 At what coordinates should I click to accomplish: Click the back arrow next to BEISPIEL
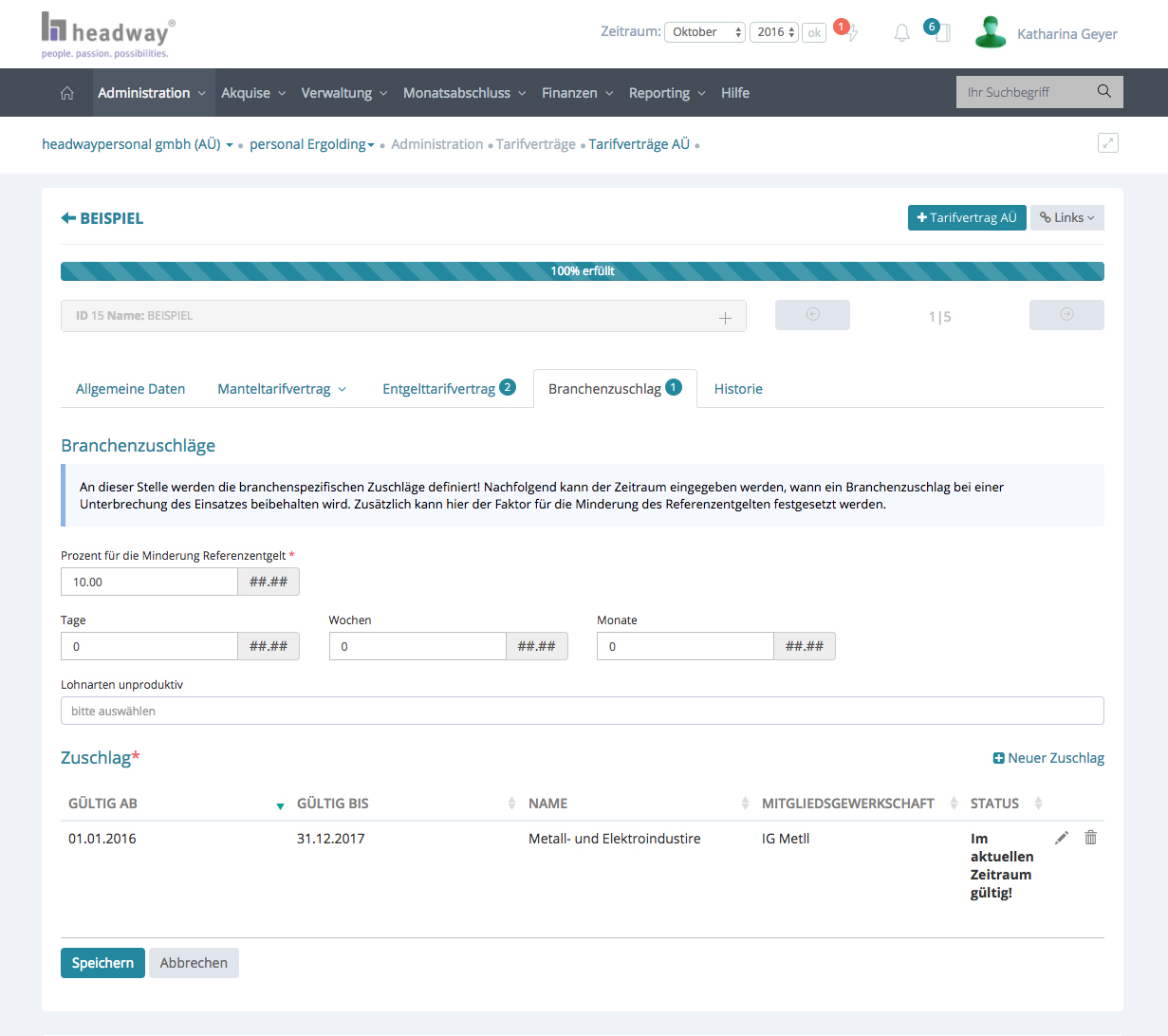(68, 218)
